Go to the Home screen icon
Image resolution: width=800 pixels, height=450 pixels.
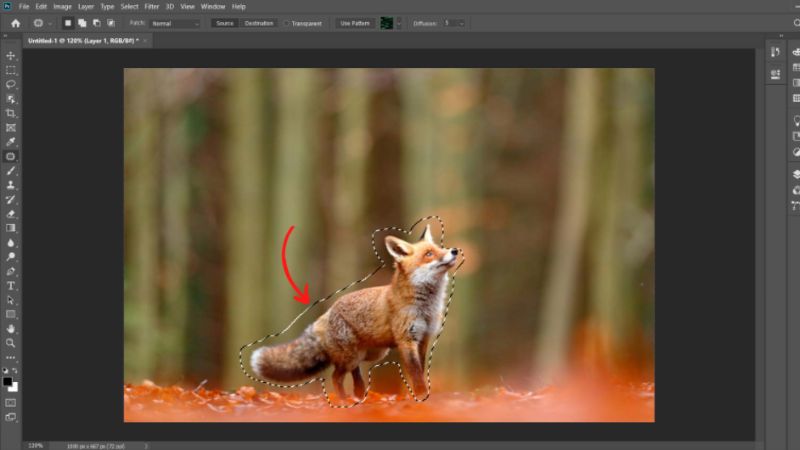point(16,23)
